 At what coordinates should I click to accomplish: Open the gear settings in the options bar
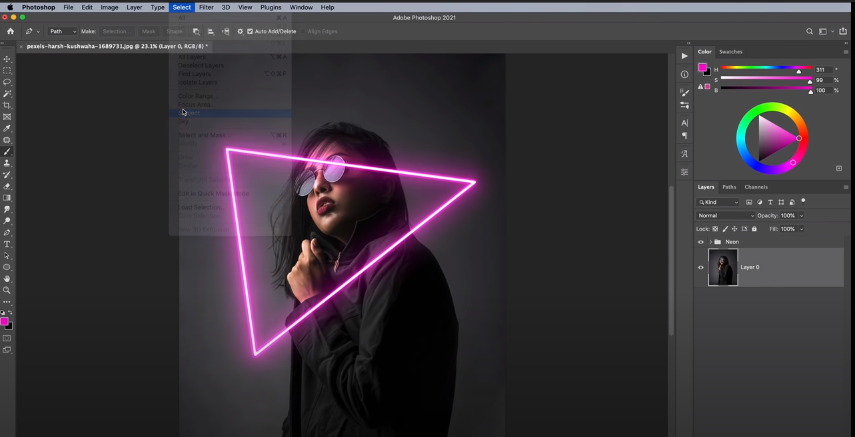pyautogui.click(x=240, y=31)
